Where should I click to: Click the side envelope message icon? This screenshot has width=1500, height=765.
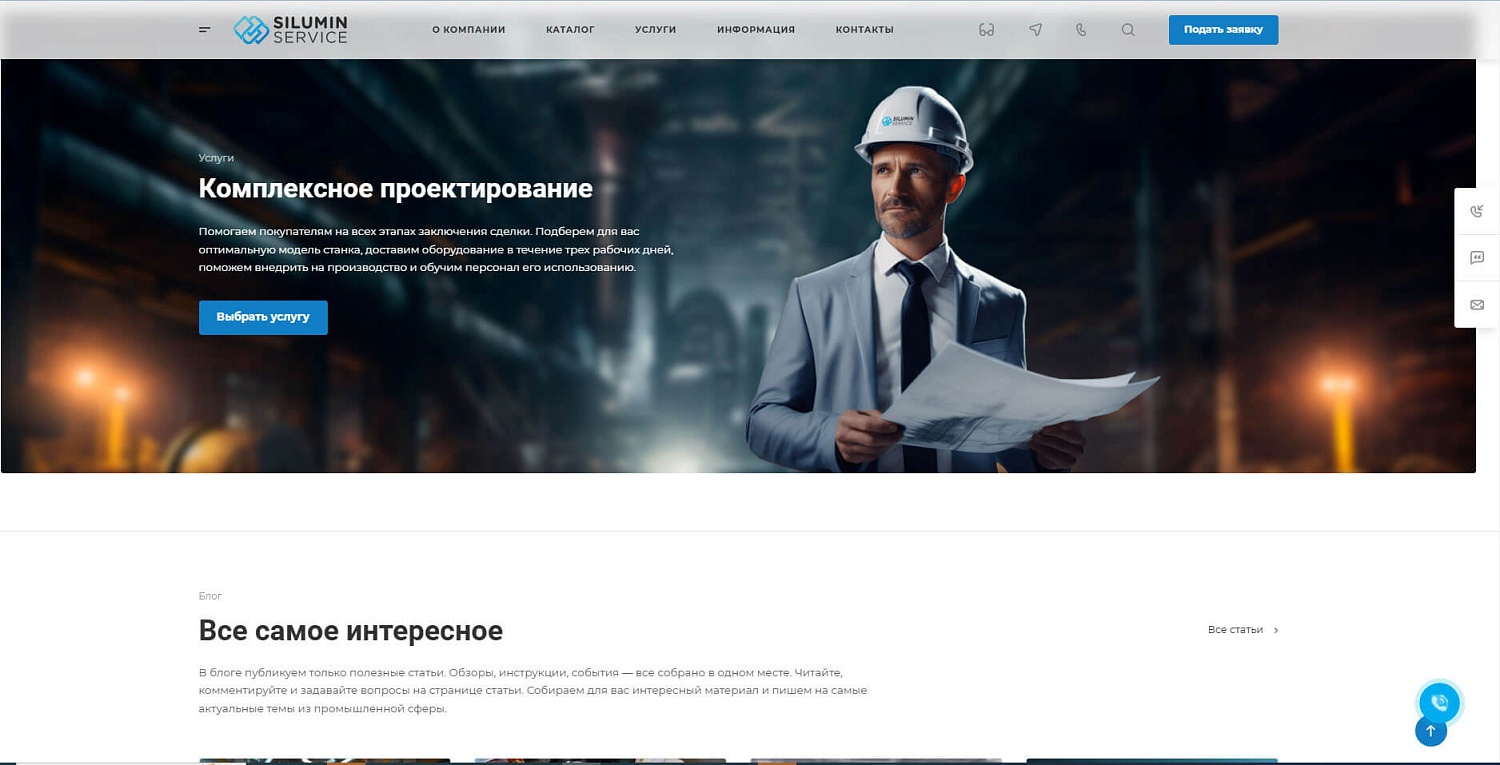click(1477, 305)
